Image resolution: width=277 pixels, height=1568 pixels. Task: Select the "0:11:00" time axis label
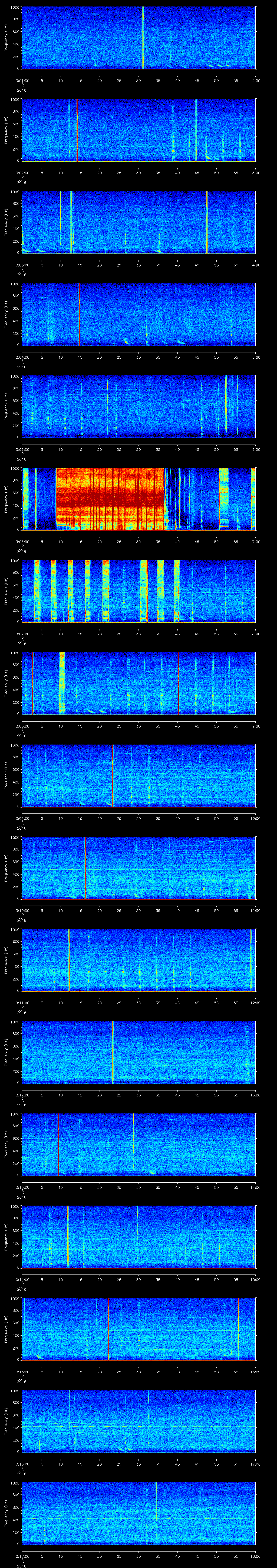(22, 1003)
